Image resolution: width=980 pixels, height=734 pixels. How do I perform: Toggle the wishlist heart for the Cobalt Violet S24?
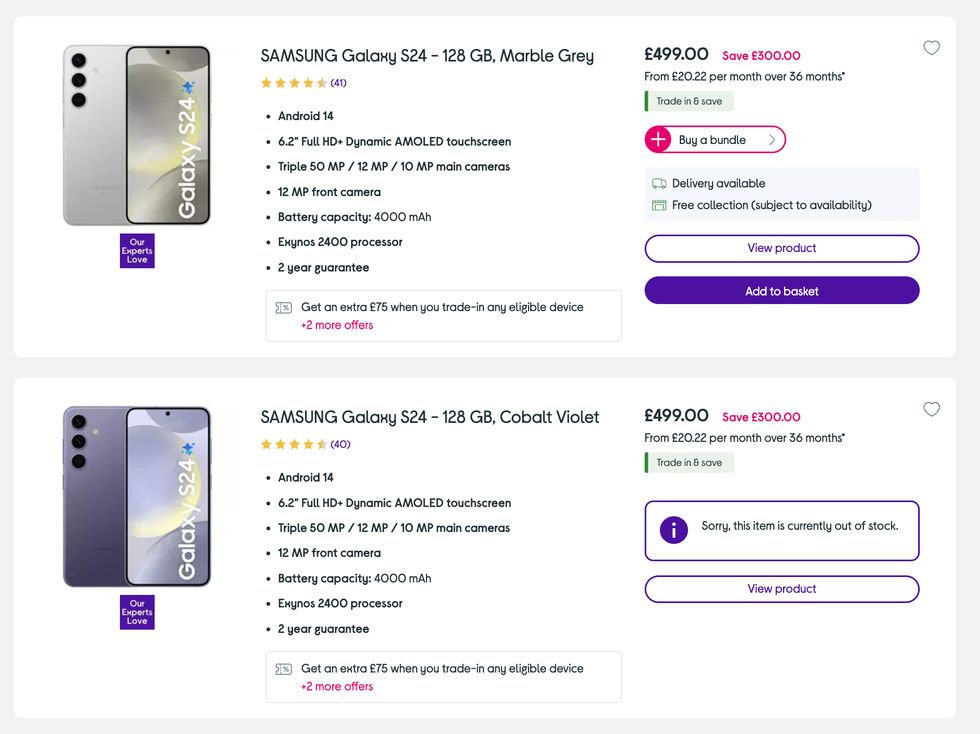[931, 409]
